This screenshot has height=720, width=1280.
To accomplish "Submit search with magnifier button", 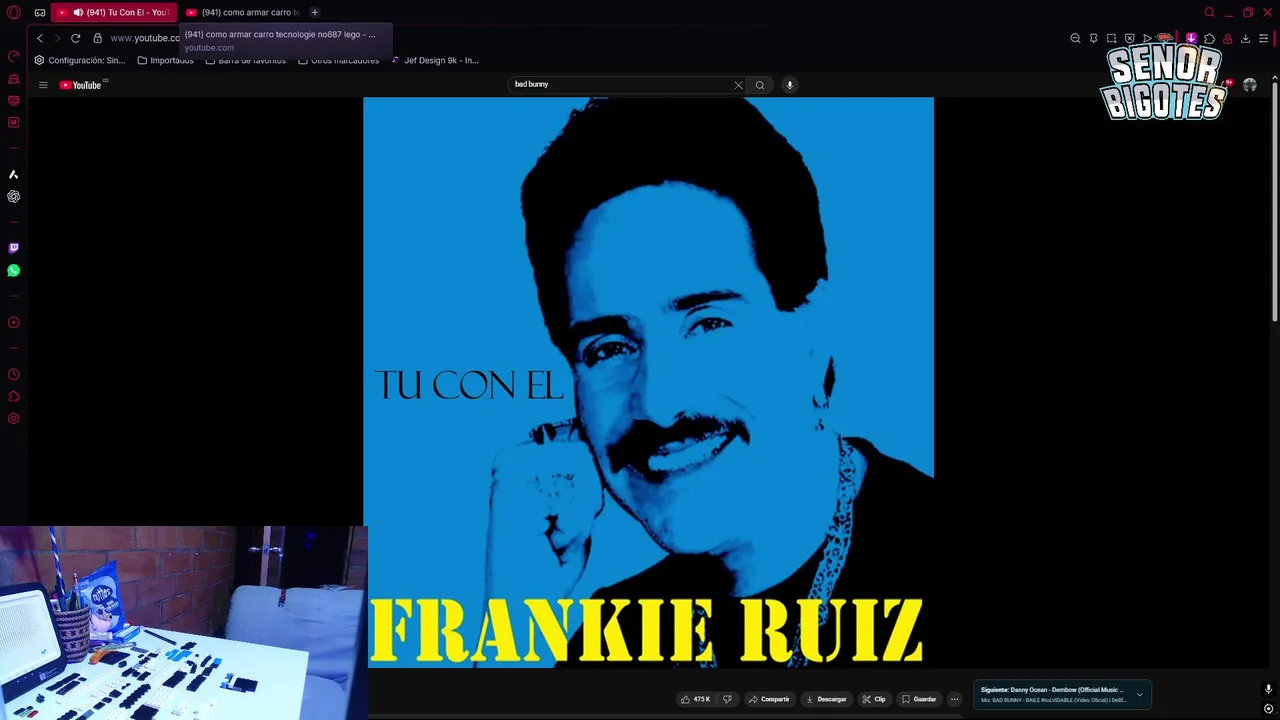I will click(x=760, y=85).
